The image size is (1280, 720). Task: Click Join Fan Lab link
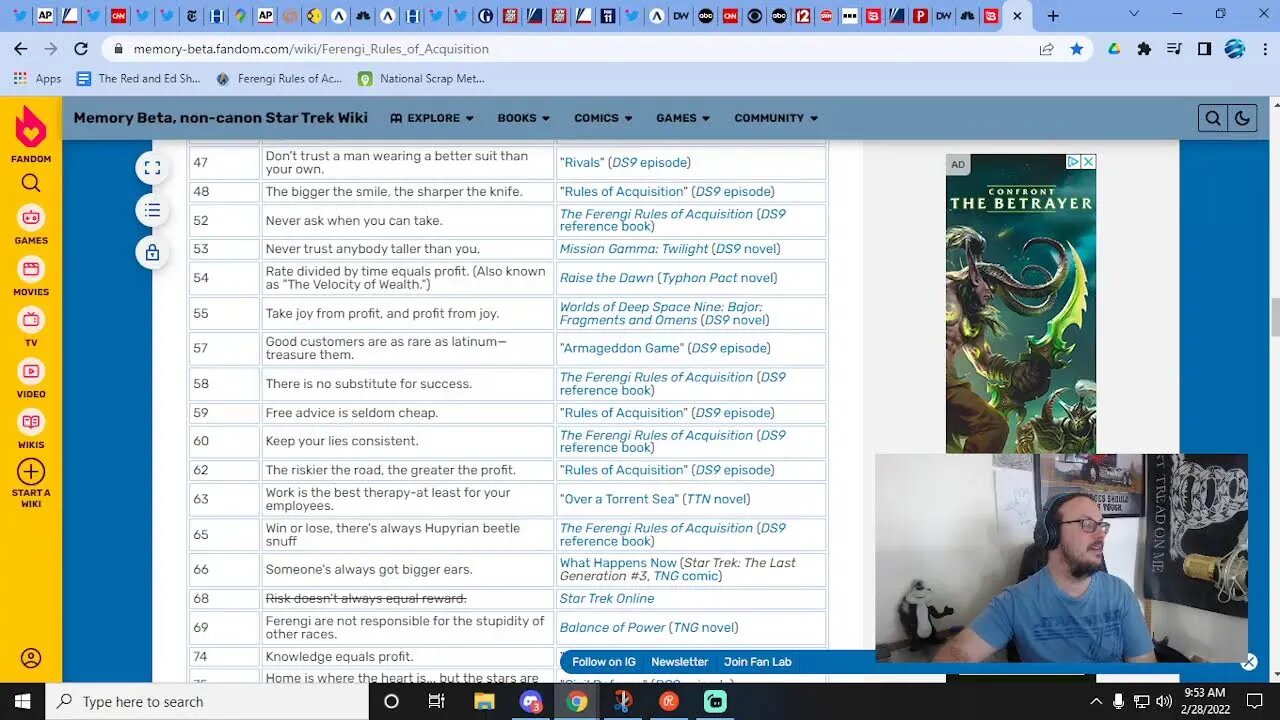point(757,662)
